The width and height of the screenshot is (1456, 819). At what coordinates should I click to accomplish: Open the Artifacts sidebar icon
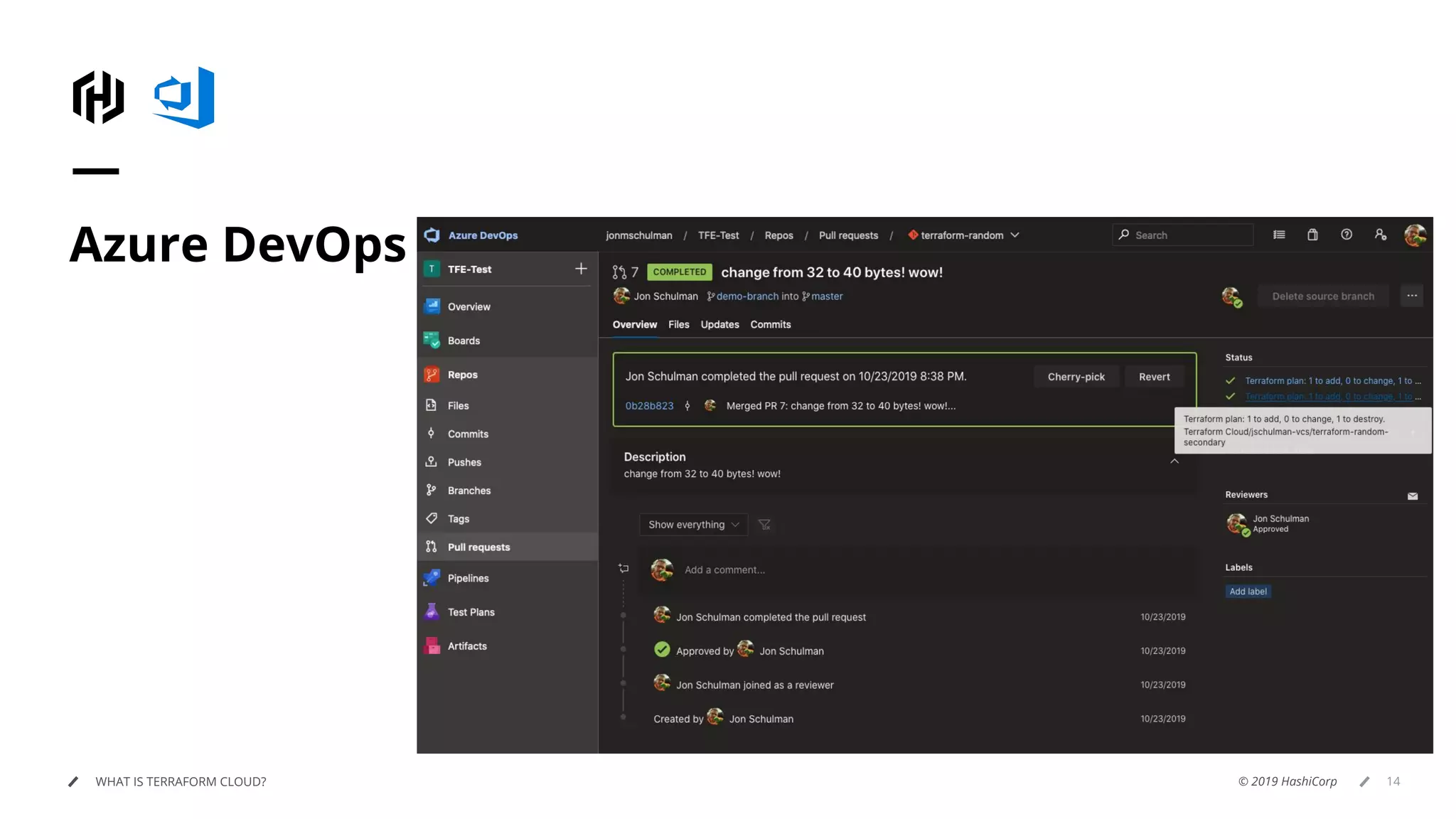coord(432,646)
